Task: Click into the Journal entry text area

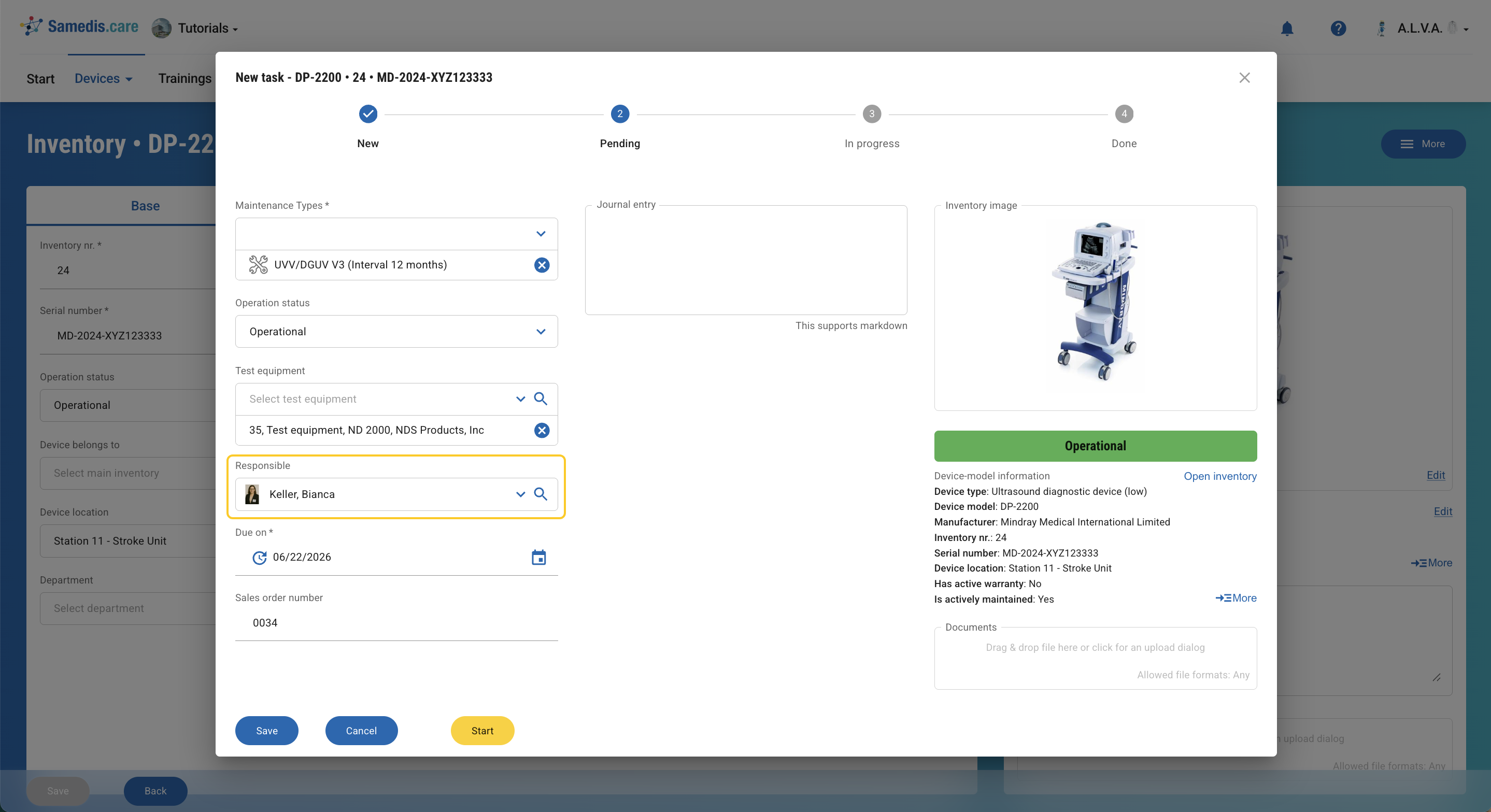Action: (x=745, y=261)
